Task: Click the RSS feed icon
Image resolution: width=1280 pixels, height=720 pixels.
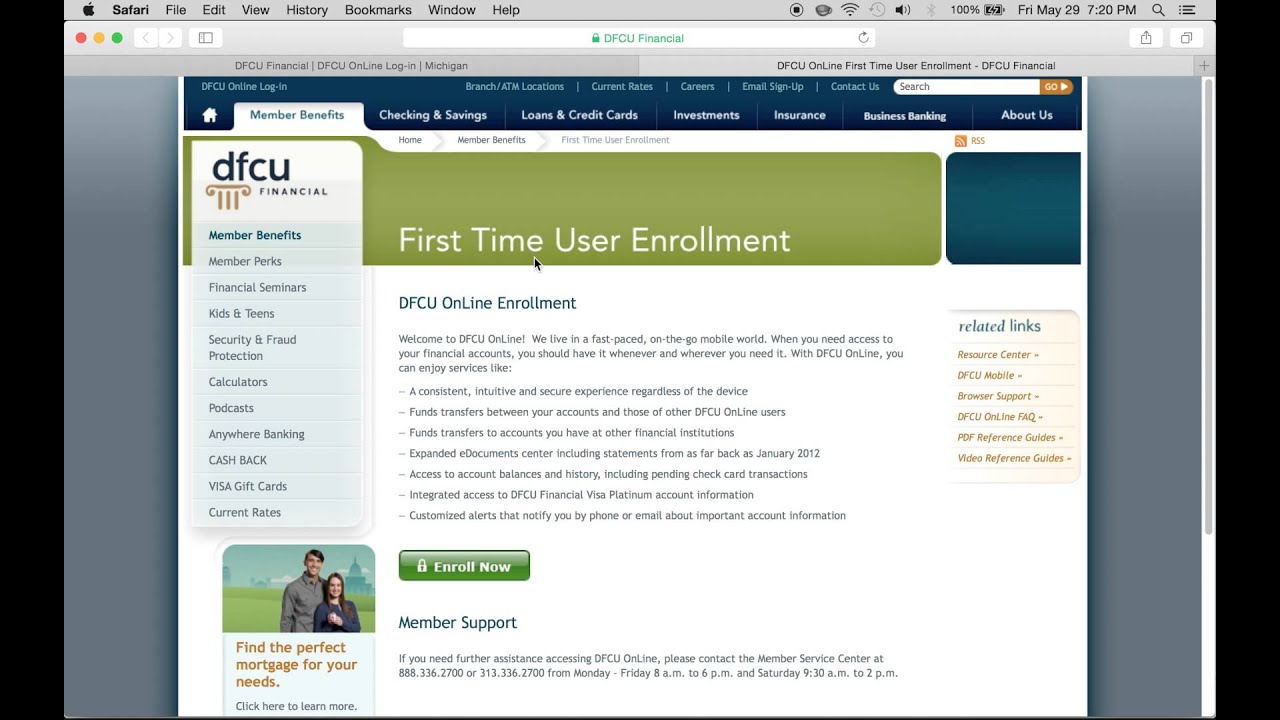Action: tap(961, 141)
